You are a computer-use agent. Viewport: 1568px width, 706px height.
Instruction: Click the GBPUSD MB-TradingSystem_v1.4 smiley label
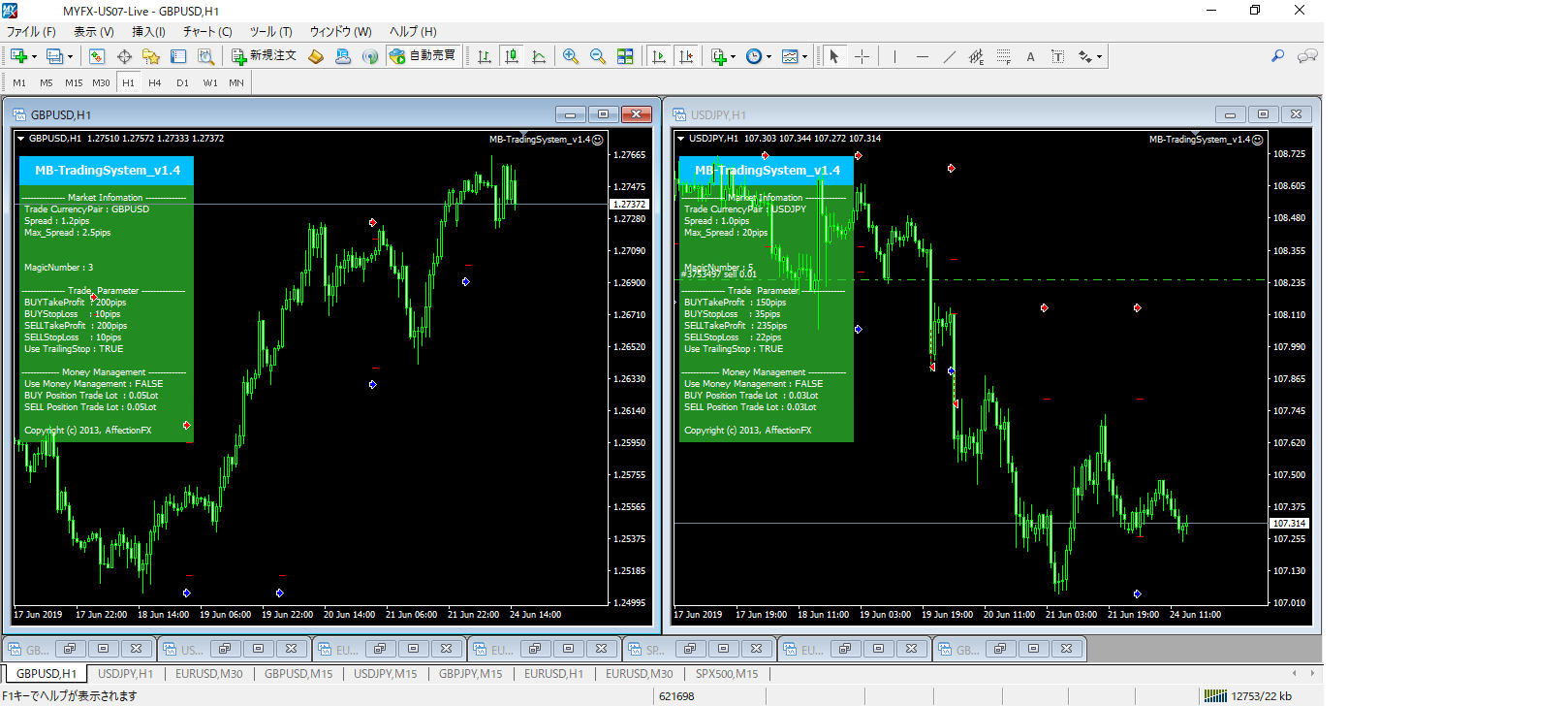point(546,140)
